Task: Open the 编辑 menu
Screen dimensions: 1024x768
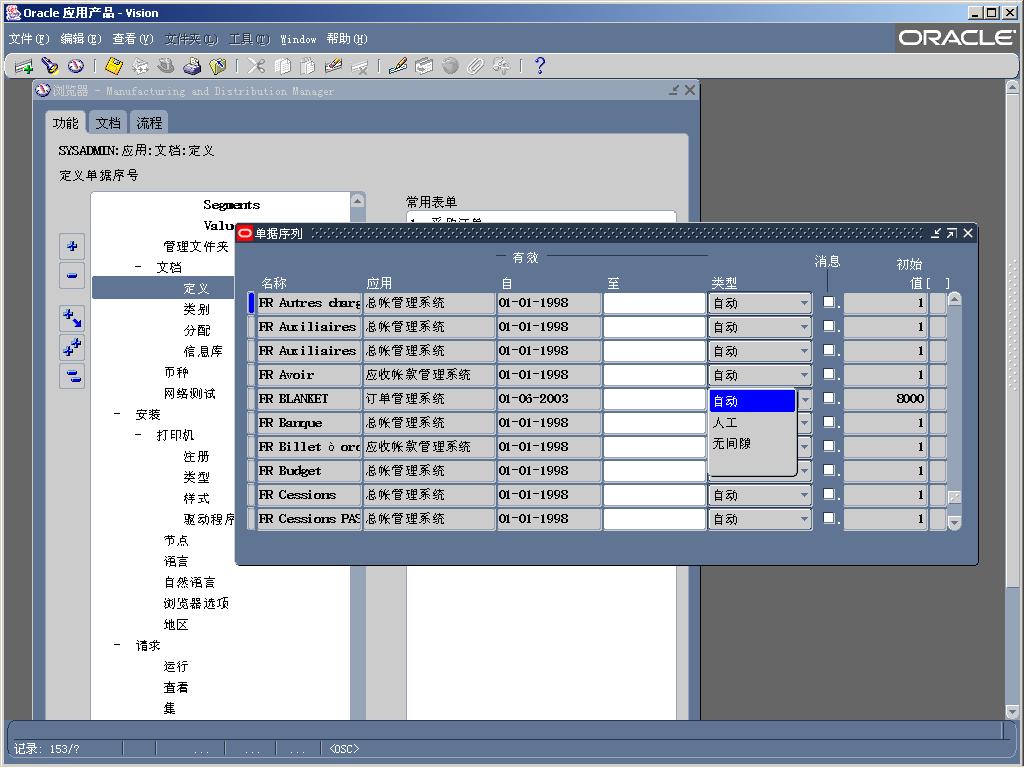Action: (x=81, y=39)
